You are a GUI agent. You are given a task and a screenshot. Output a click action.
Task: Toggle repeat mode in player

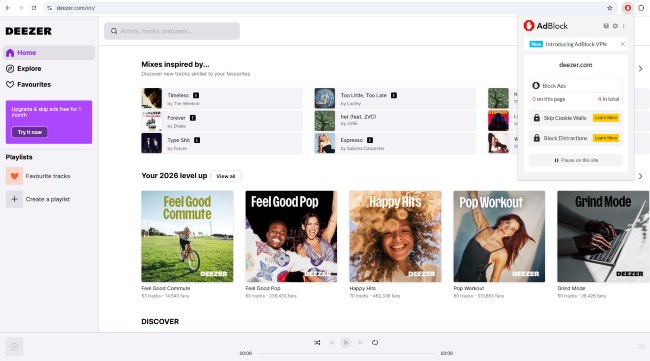tap(375, 342)
